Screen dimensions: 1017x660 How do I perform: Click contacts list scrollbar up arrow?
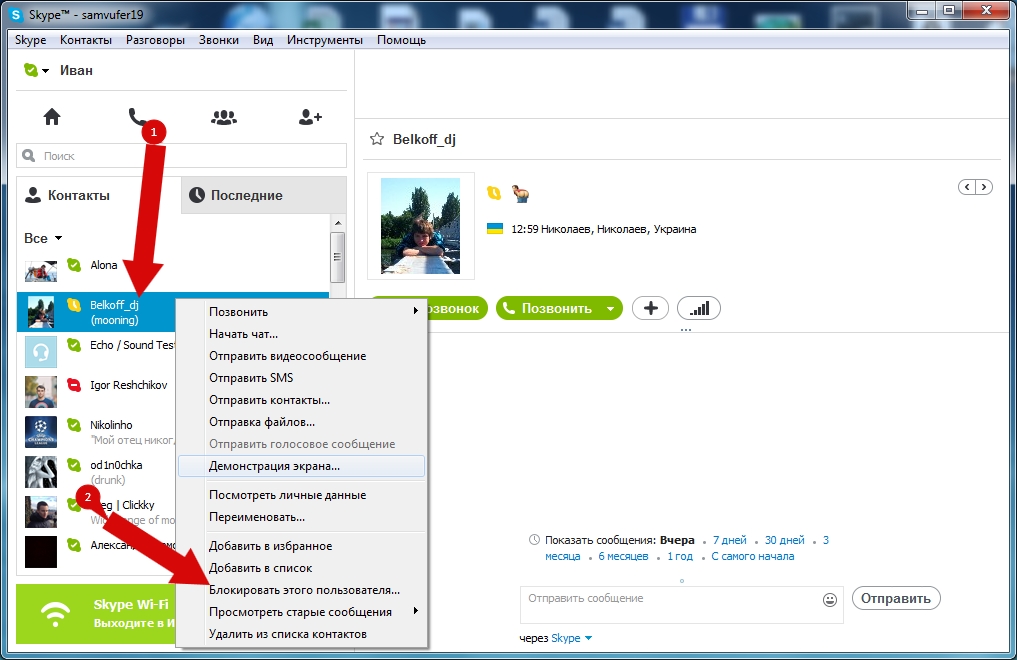337,223
